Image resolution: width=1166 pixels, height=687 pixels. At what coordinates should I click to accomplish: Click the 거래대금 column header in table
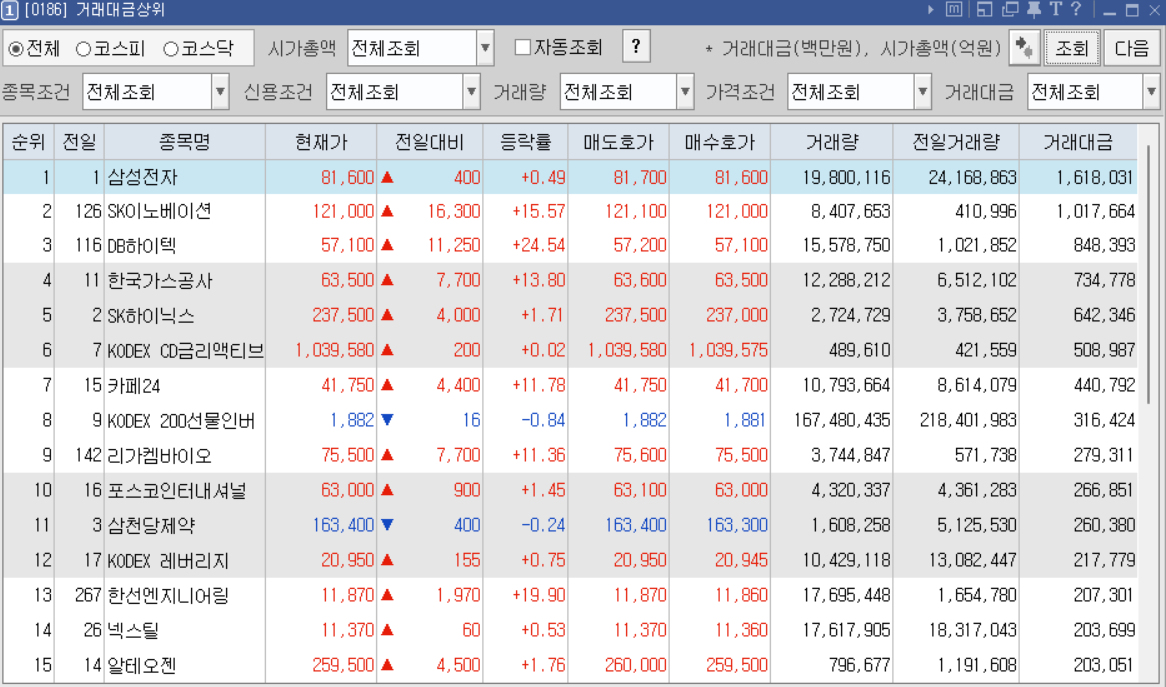pyautogui.click(x=1078, y=141)
